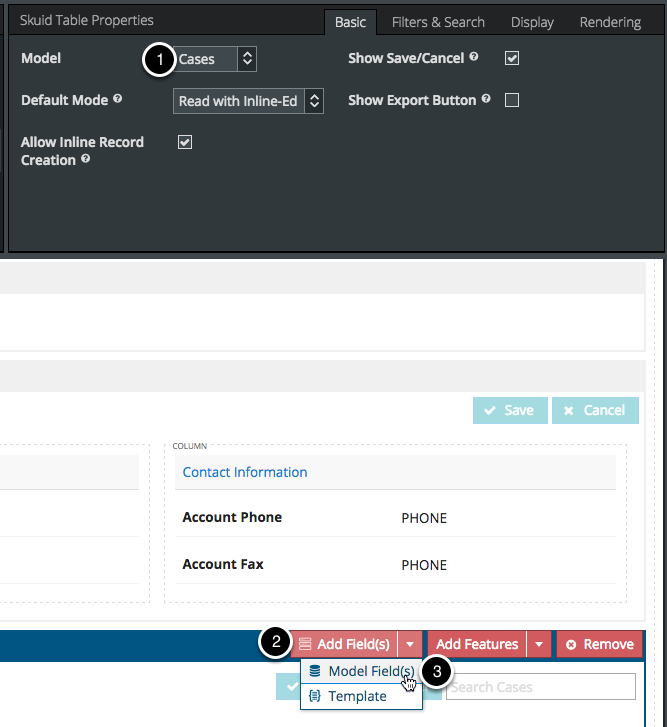Viewport: 667px width, 727px height.
Task: Click the Remove button's circled X icon
Action: pos(571,644)
